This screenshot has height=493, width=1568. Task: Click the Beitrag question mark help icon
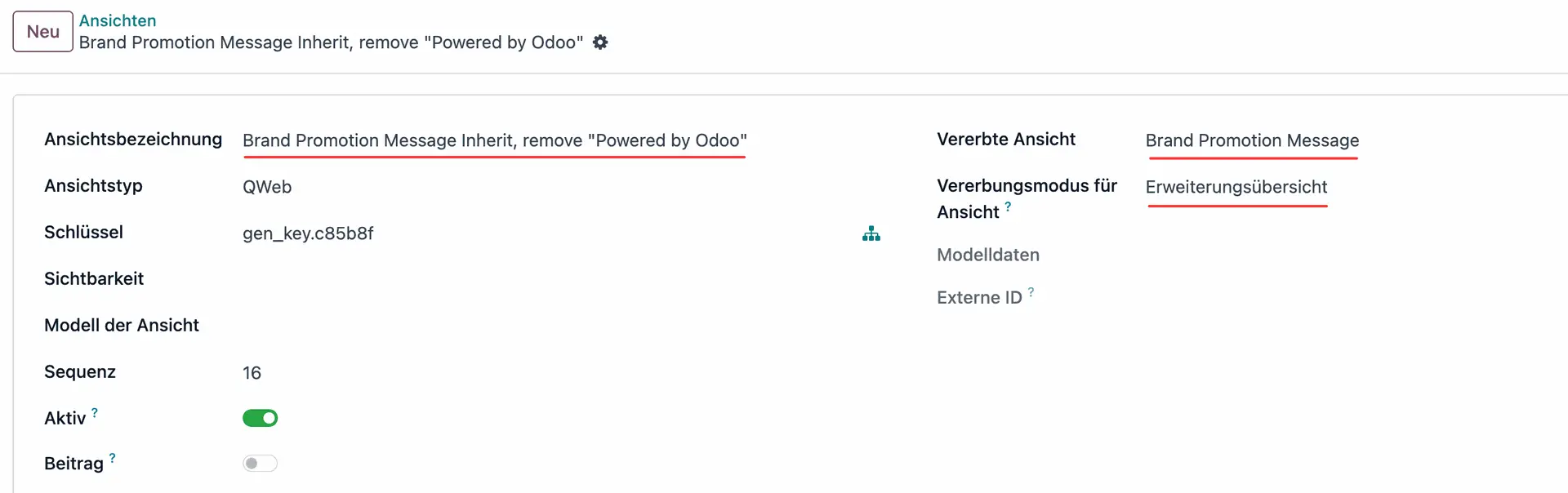[112, 457]
